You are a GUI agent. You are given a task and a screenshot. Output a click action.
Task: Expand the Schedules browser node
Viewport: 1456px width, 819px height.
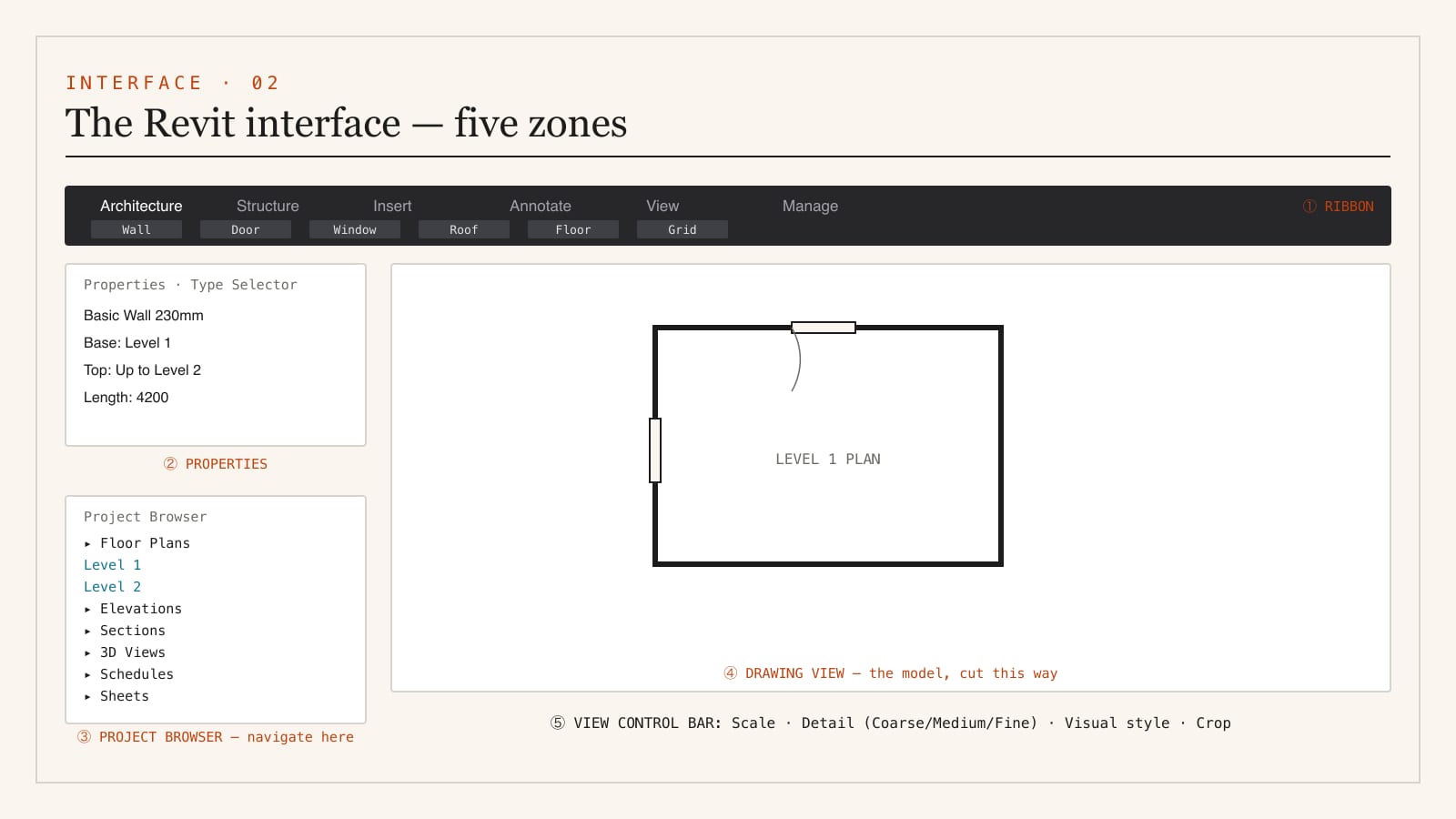click(x=128, y=674)
